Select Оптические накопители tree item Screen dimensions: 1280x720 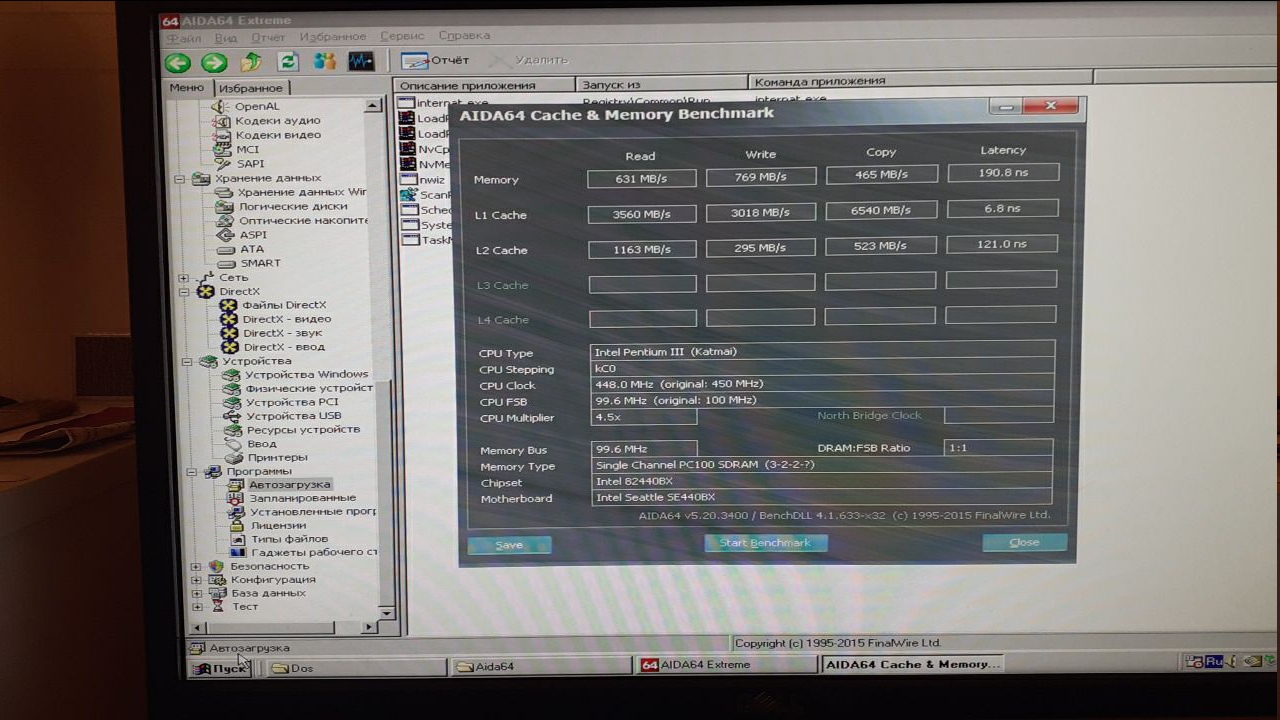[303, 220]
